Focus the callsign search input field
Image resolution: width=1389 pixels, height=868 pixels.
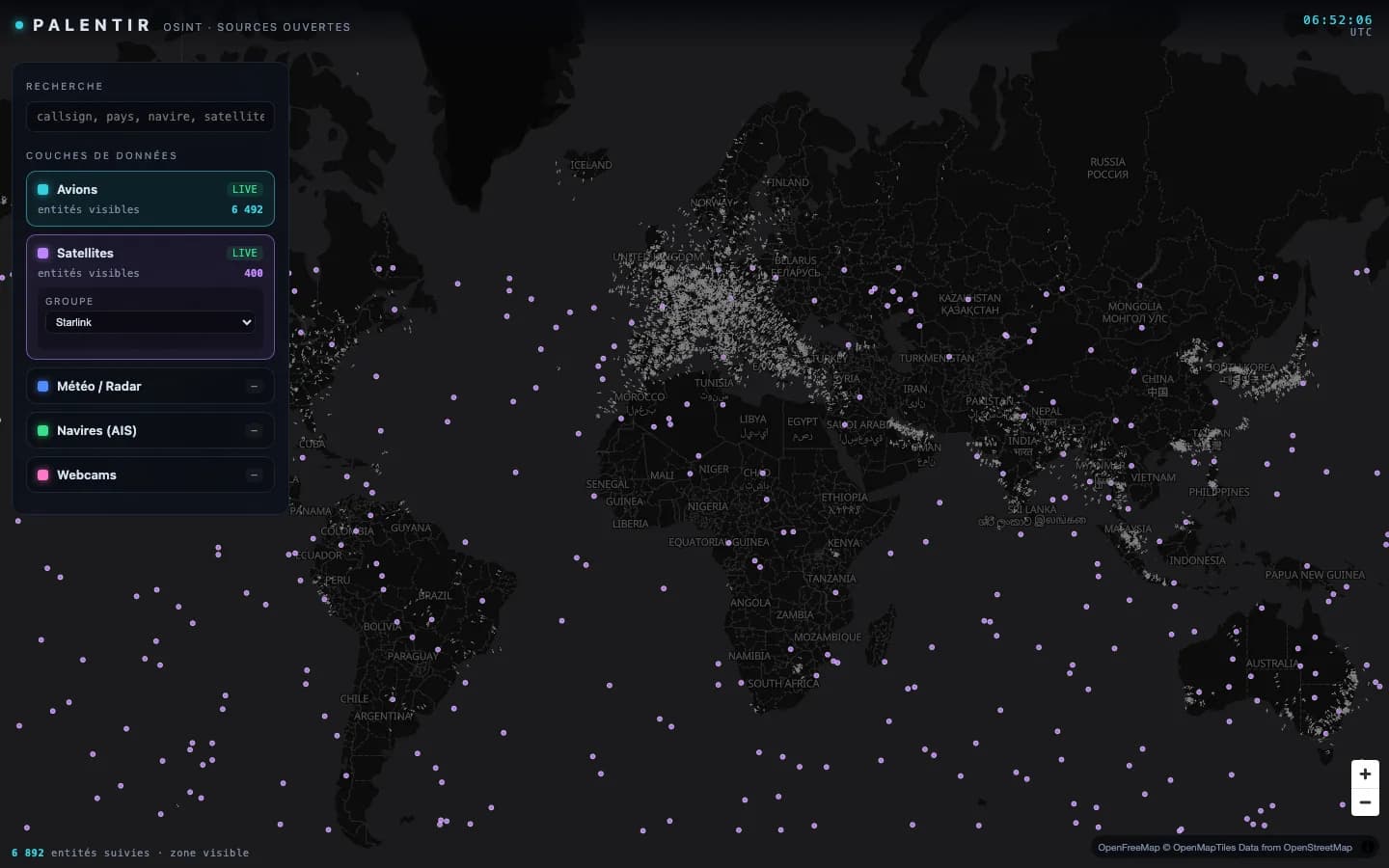(x=150, y=117)
